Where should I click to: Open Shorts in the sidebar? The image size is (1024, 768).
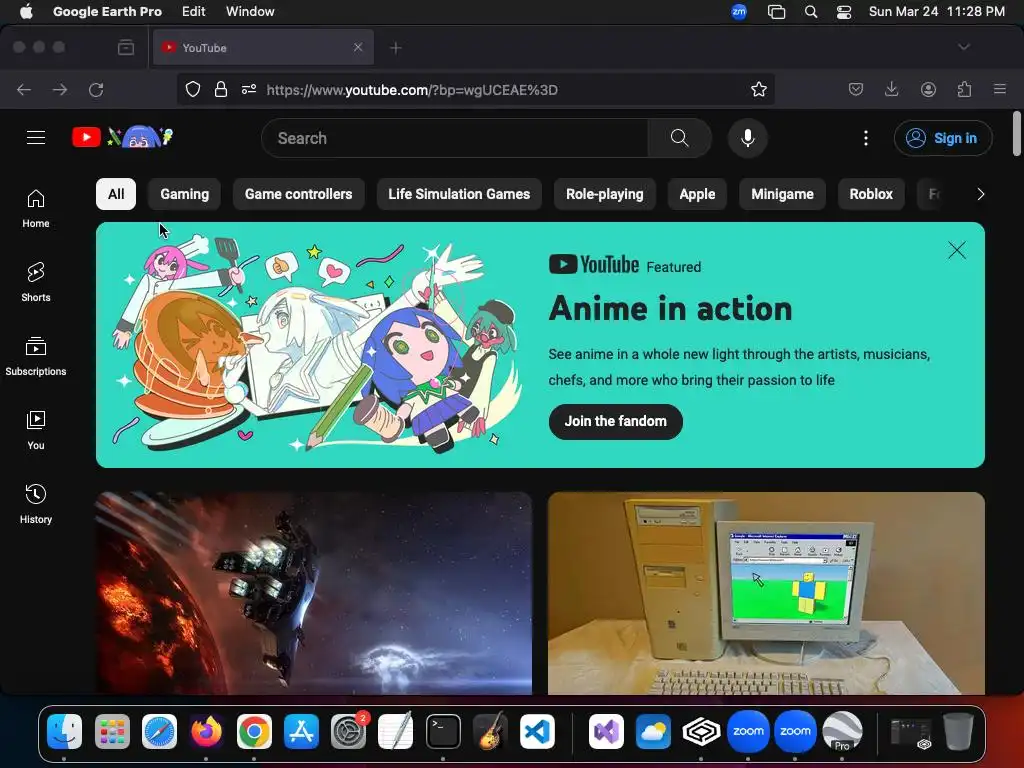coord(36,282)
